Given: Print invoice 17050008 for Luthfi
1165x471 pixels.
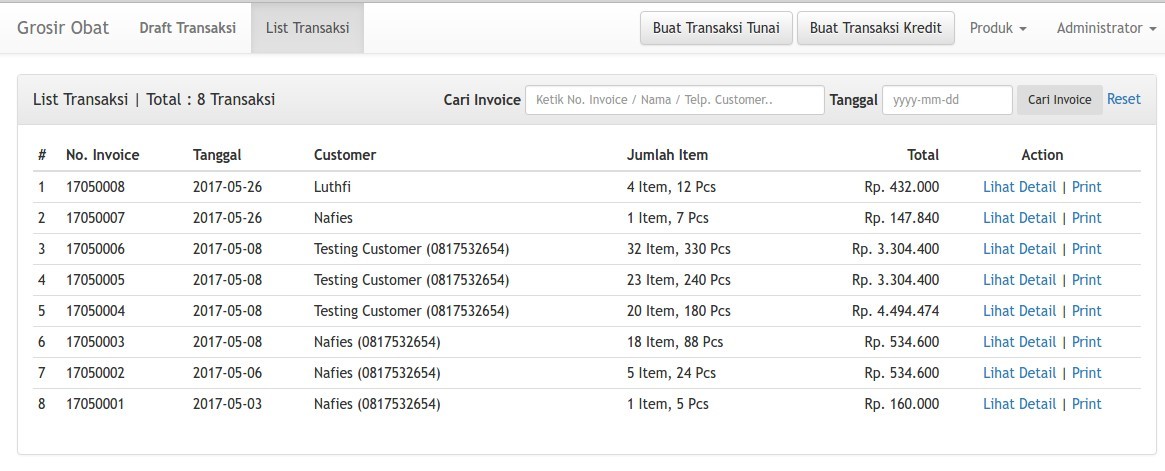Looking at the screenshot, I should 1086,187.
